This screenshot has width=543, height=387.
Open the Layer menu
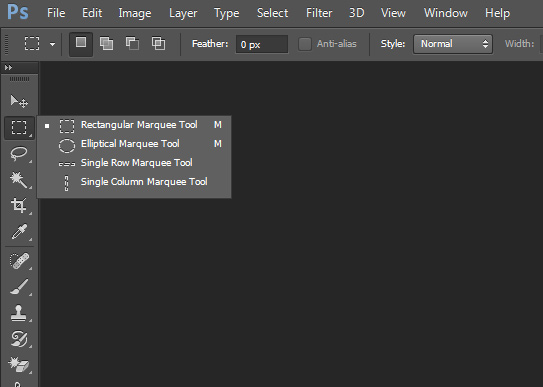pyautogui.click(x=183, y=14)
